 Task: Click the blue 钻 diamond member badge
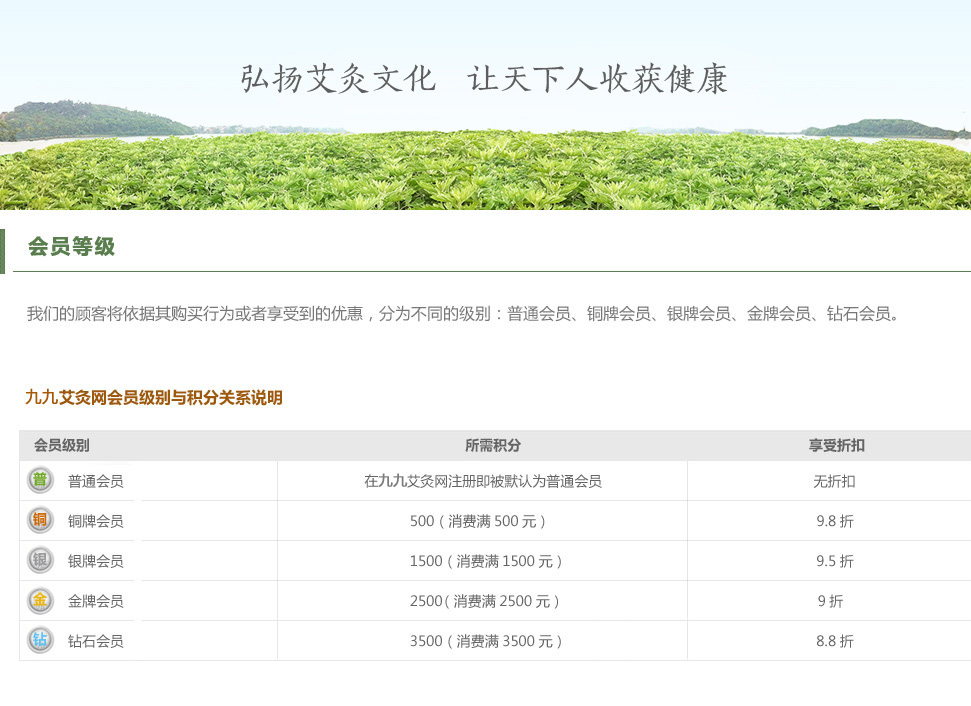coord(40,640)
